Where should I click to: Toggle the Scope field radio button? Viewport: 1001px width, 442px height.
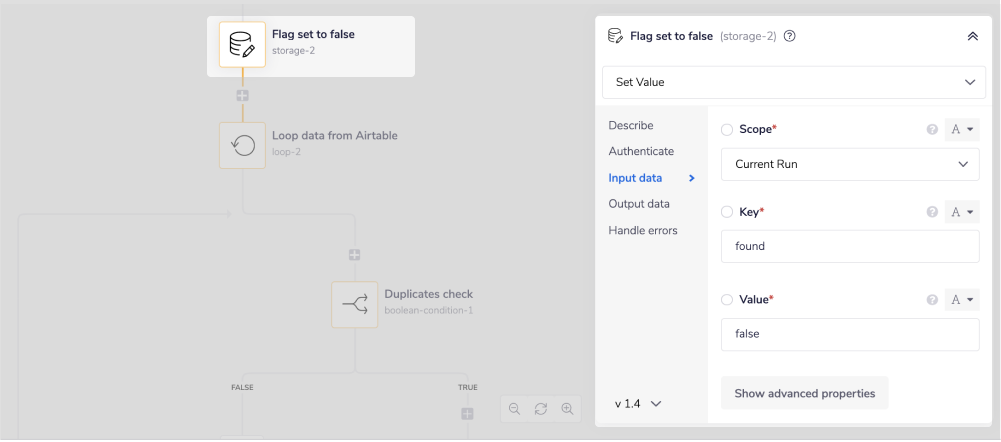pyautogui.click(x=727, y=130)
